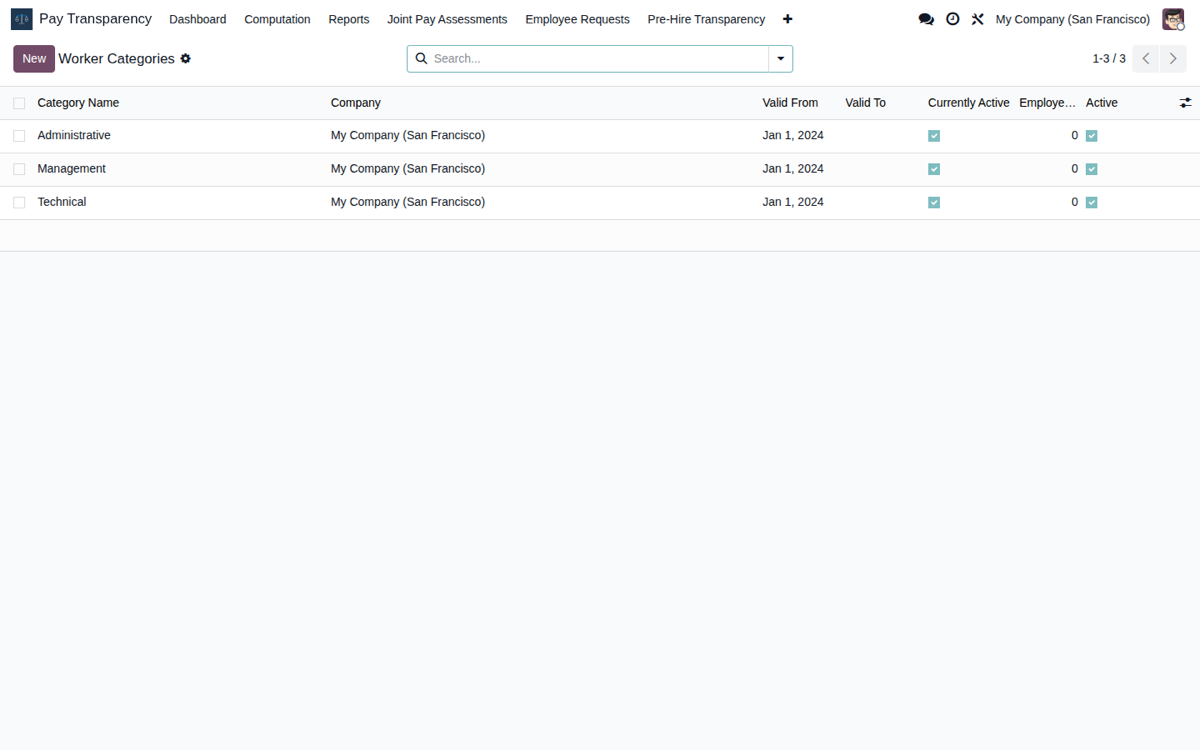Go to previous page arrow
This screenshot has width=1200, height=750.
point(1146,59)
